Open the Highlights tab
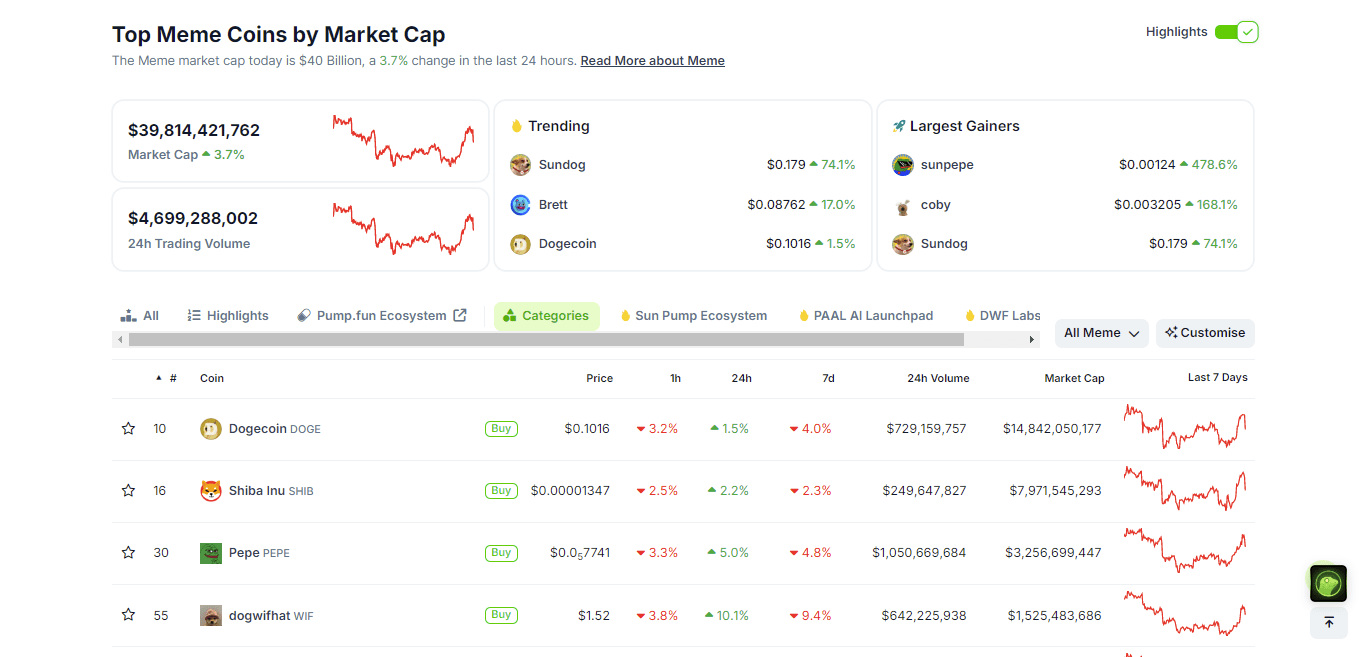This screenshot has height=657, width=1366. pos(228,316)
